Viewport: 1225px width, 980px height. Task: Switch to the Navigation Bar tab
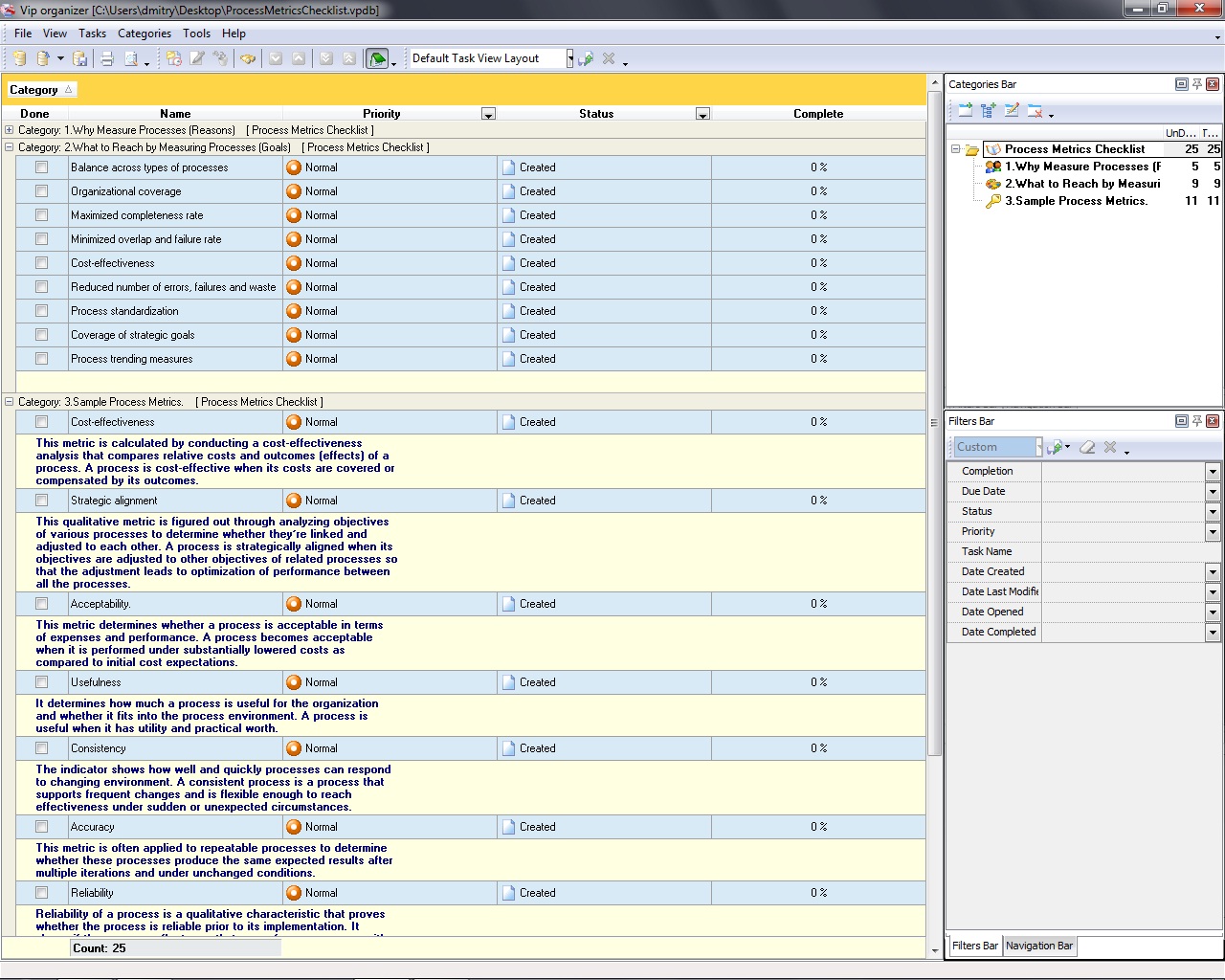(x=1039, y=946)
